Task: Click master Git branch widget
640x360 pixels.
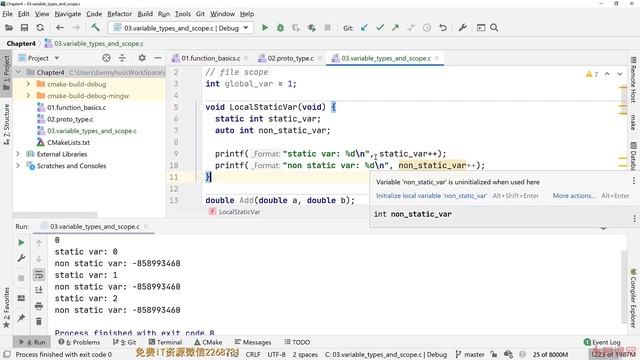Action: tap(470, 354)
